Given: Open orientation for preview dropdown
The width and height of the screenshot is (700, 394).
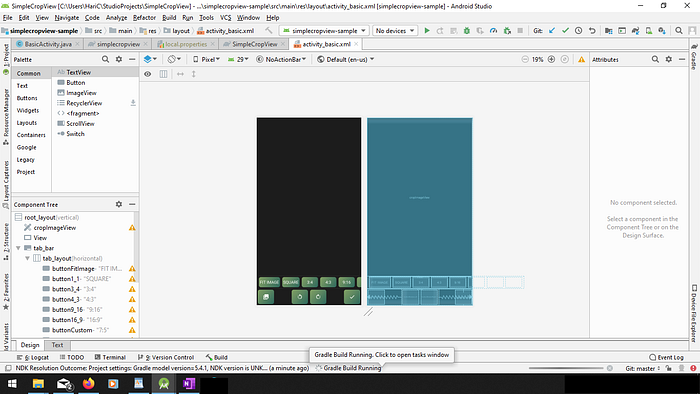Looking at the screenshot, I should click(174, 59).
